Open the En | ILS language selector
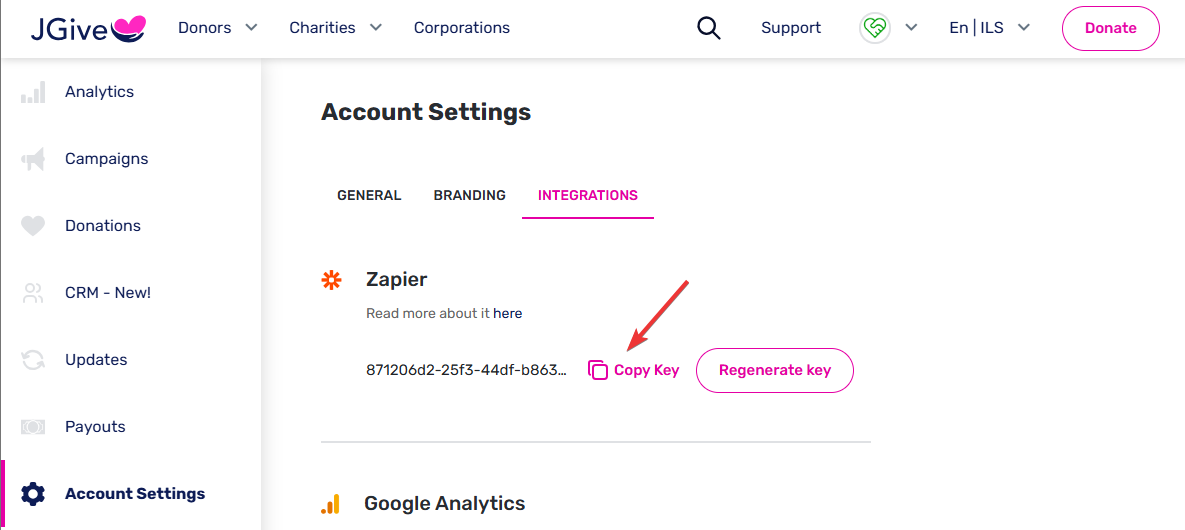 [x=989, y=28]
